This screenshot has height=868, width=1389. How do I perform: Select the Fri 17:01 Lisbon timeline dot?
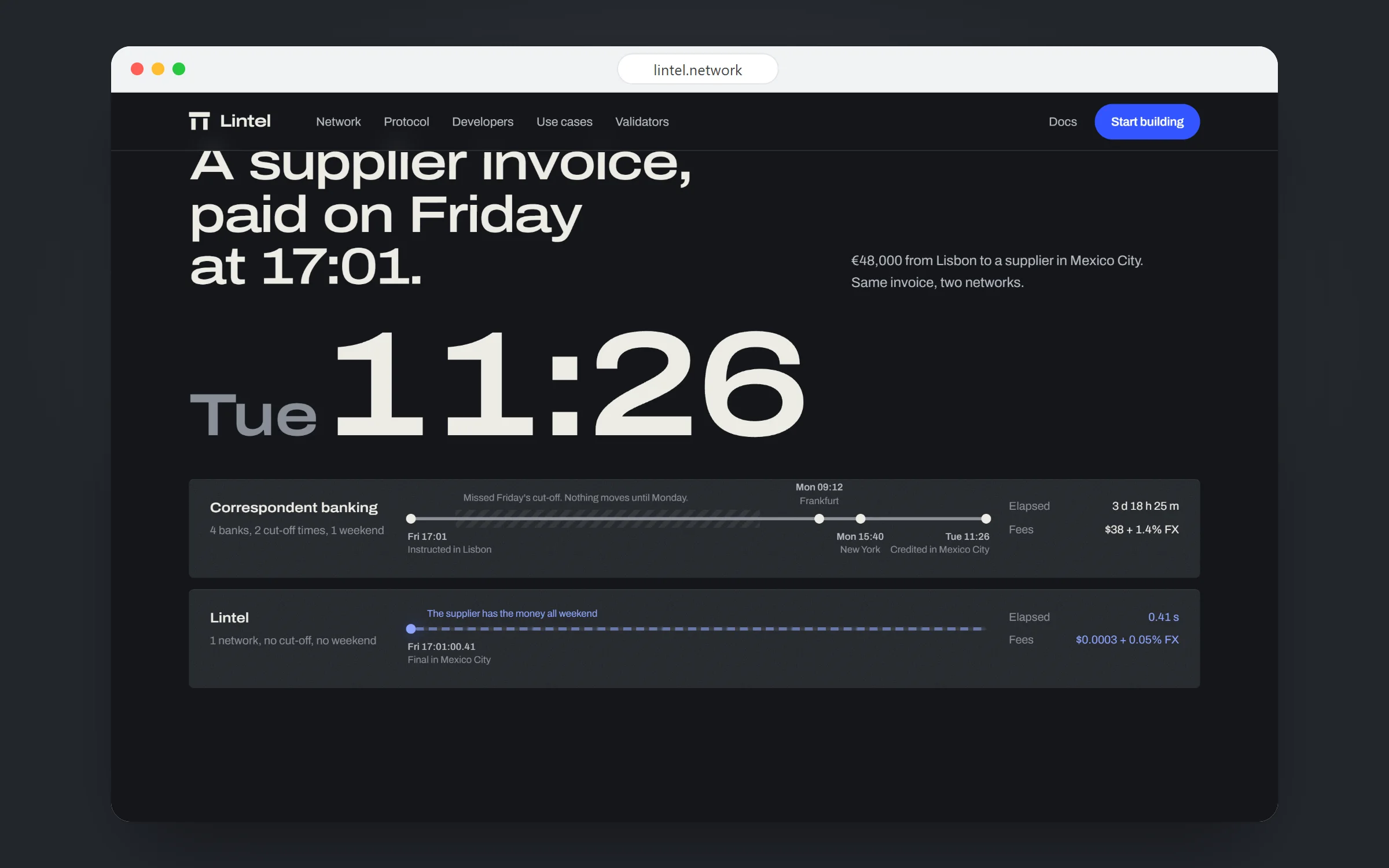(x=411, y=518)
